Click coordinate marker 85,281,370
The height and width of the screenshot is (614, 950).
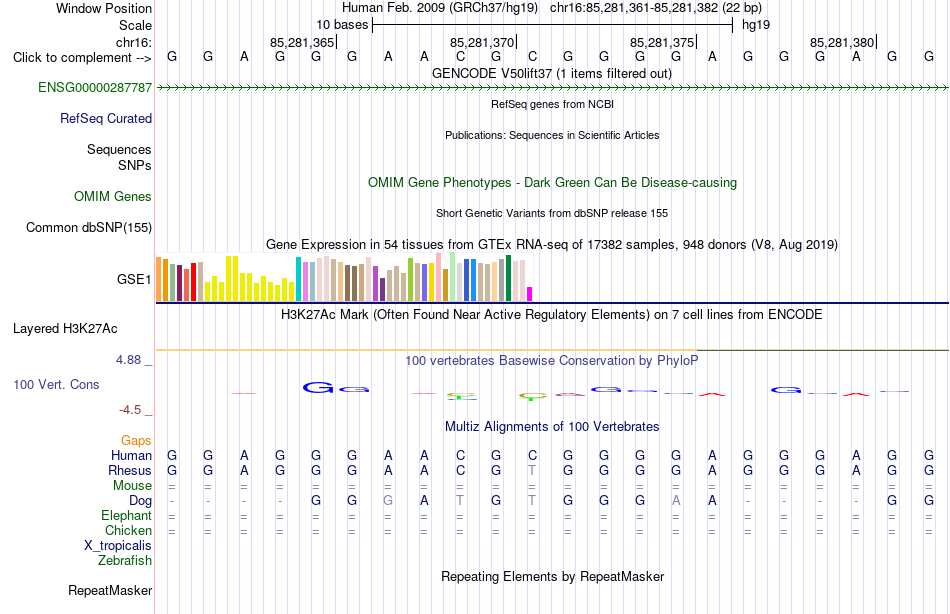pos(482,42)
